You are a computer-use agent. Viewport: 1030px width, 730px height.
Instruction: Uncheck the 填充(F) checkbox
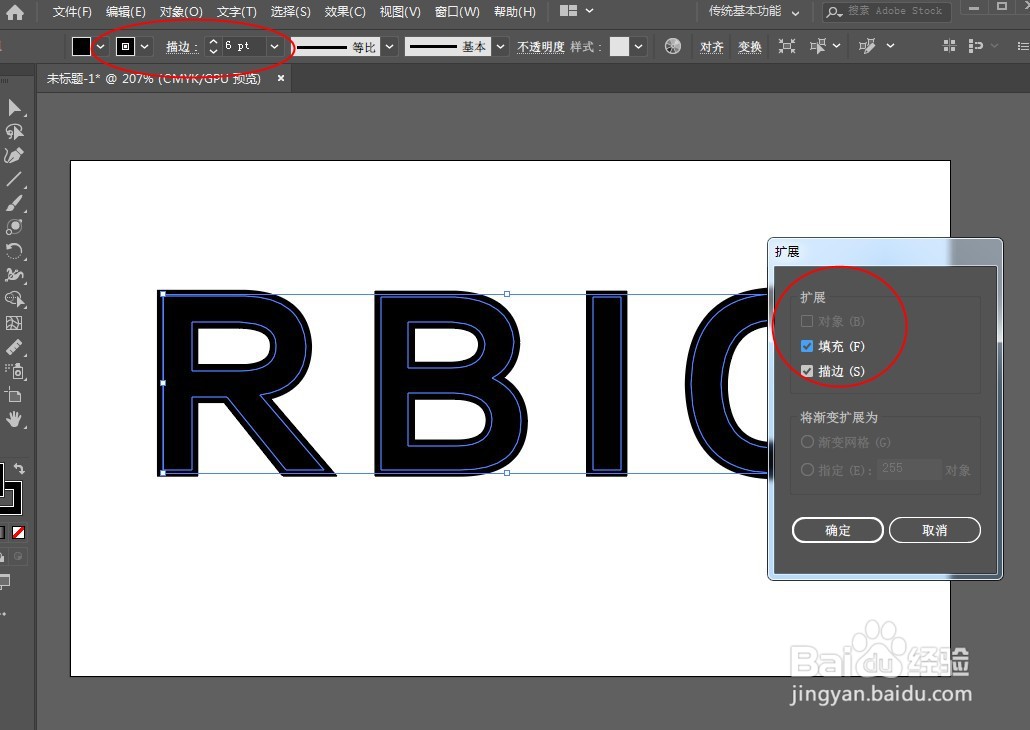tap(807, 346)
